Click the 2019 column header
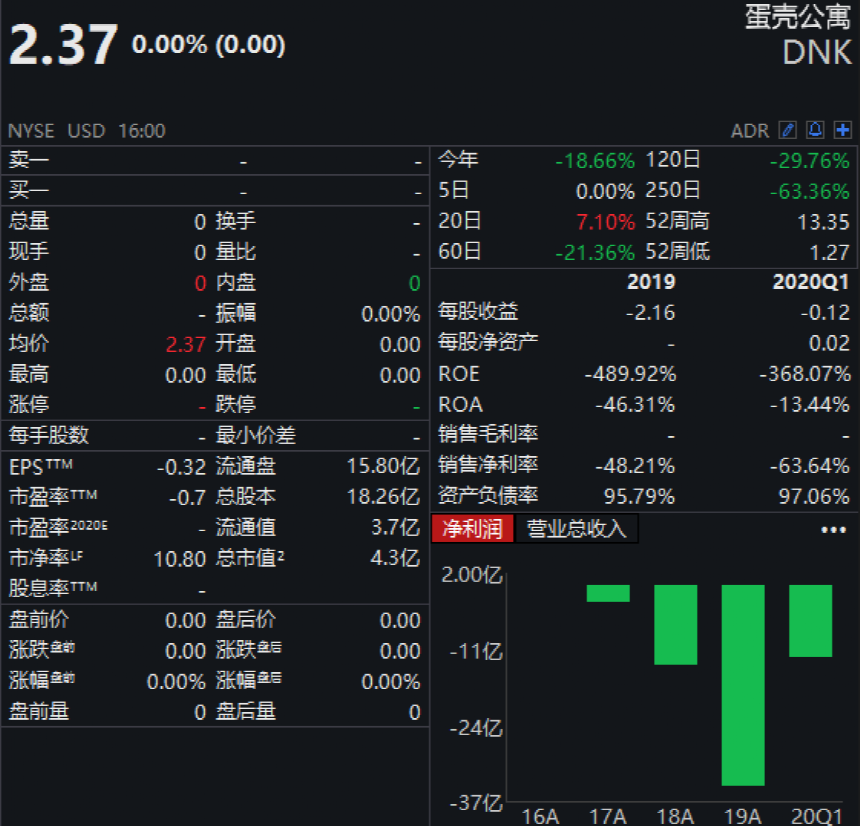This screenshot has width=860, height=826. pyautogui.click(x=650, y=282)
